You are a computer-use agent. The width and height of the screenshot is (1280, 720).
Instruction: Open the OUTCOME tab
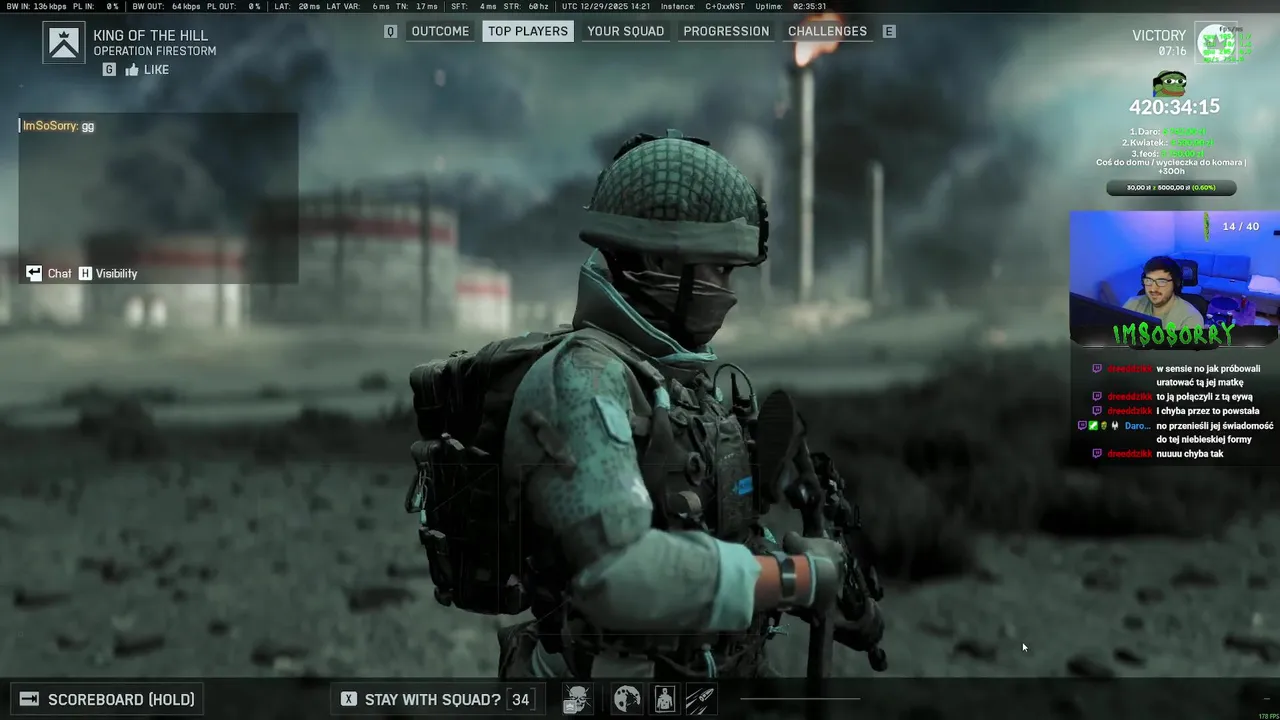click(x=440, y=31)
